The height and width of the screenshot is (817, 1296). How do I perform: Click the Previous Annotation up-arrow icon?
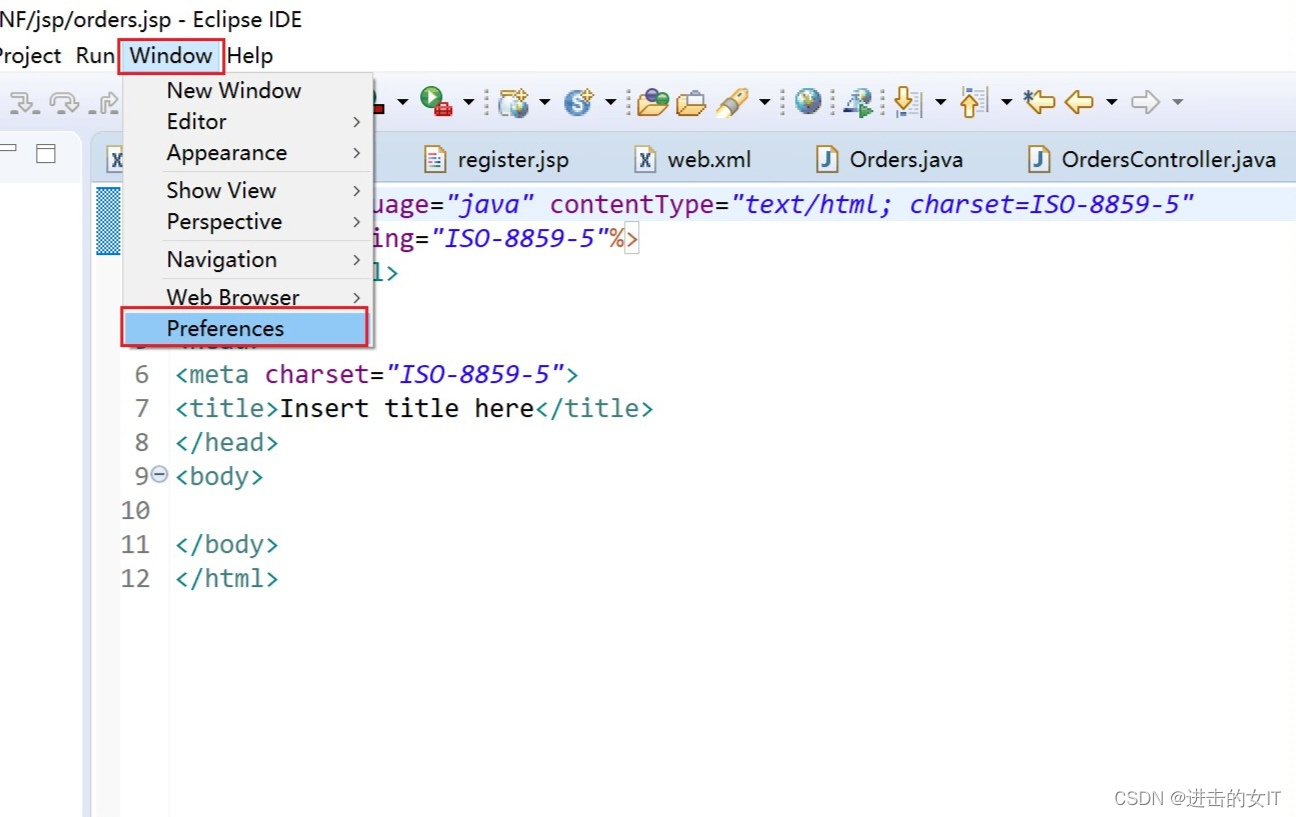pyautogui.click(x=974, y=101)
